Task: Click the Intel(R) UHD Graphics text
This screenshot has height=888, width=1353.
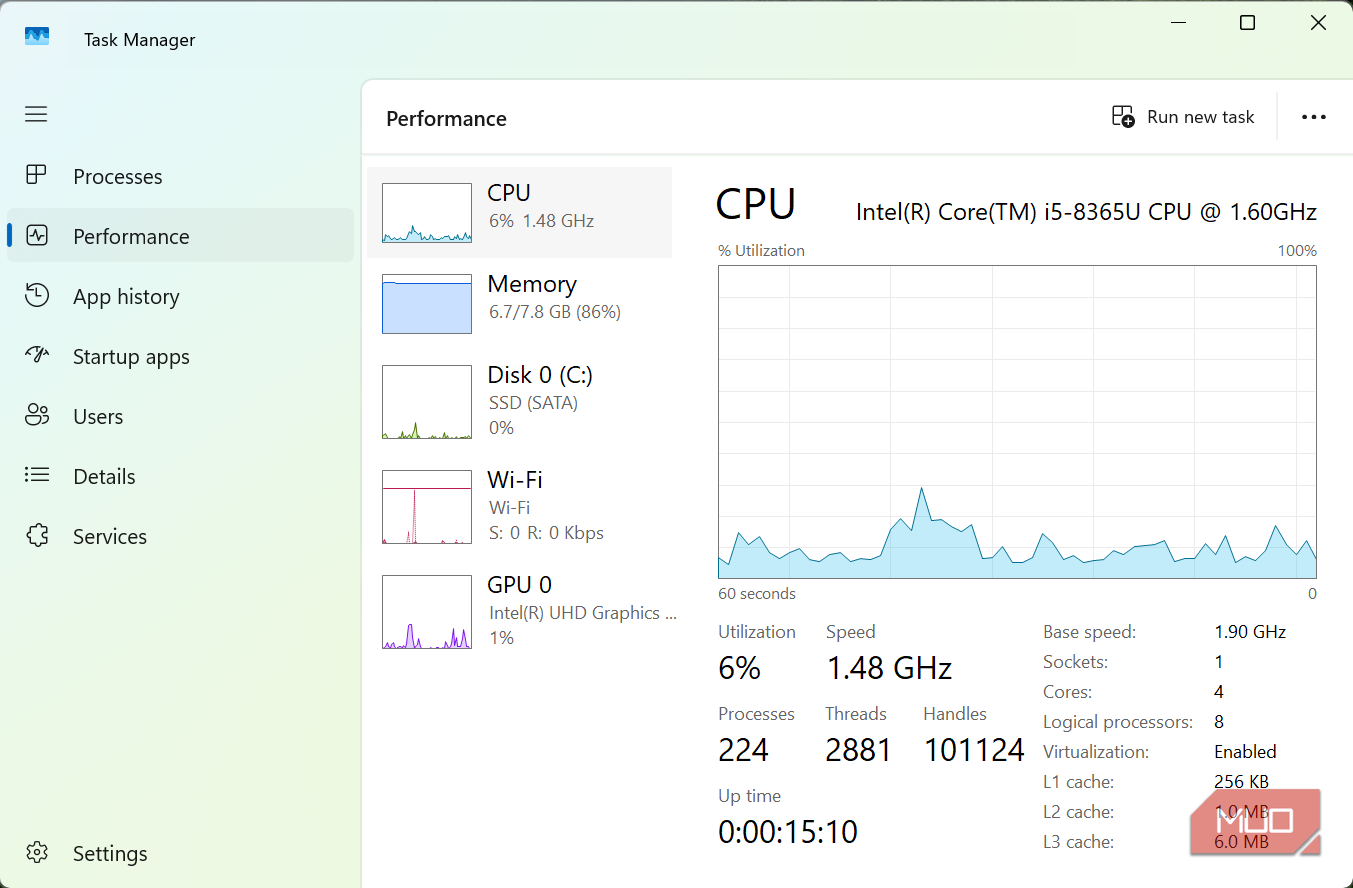Action: [582, 613]
